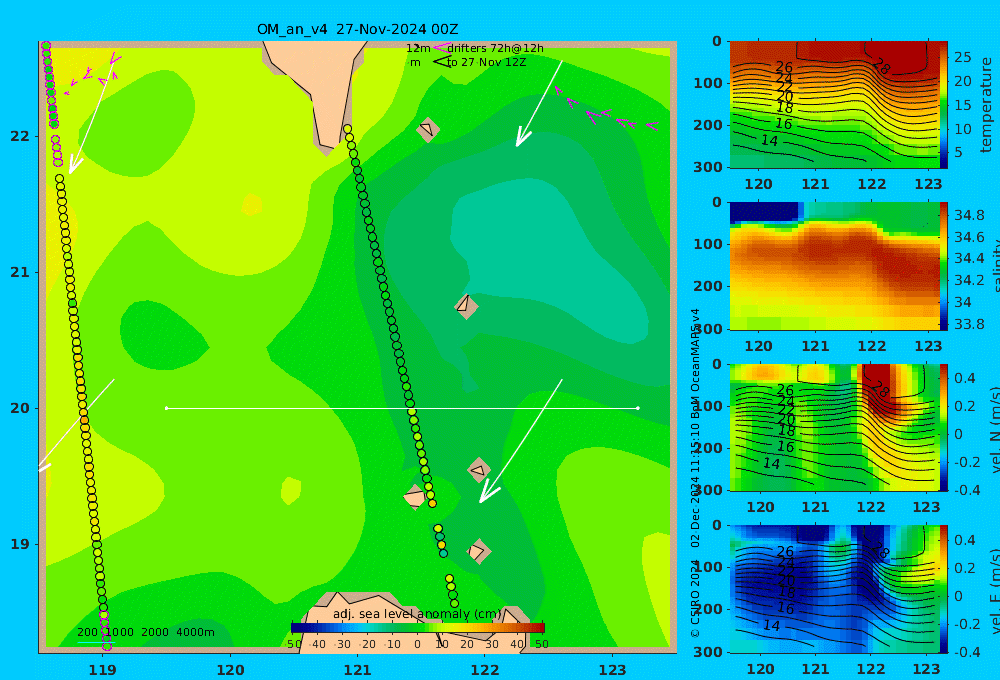Click the '300' depth tick of the salinity panel

pyautogui.click(x=708, y=329)
